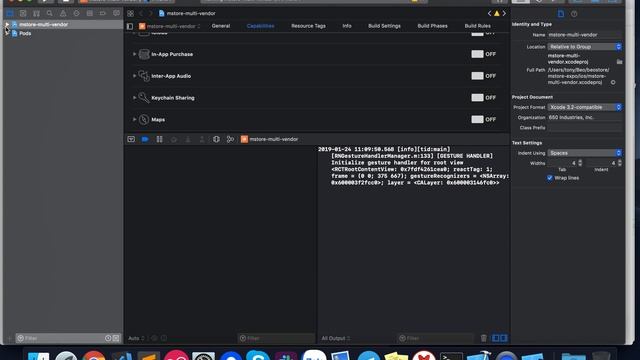640x360 pixels.
Task: Toggle the console pane button
Action: [504, 338]
